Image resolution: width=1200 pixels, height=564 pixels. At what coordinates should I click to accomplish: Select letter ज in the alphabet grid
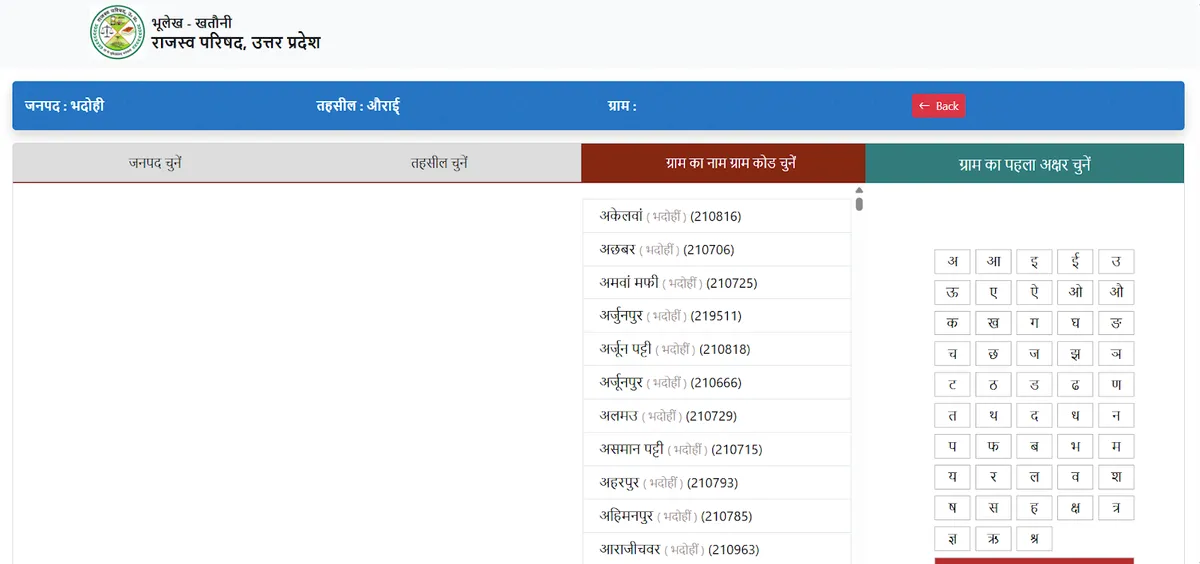pos(1034,354)
